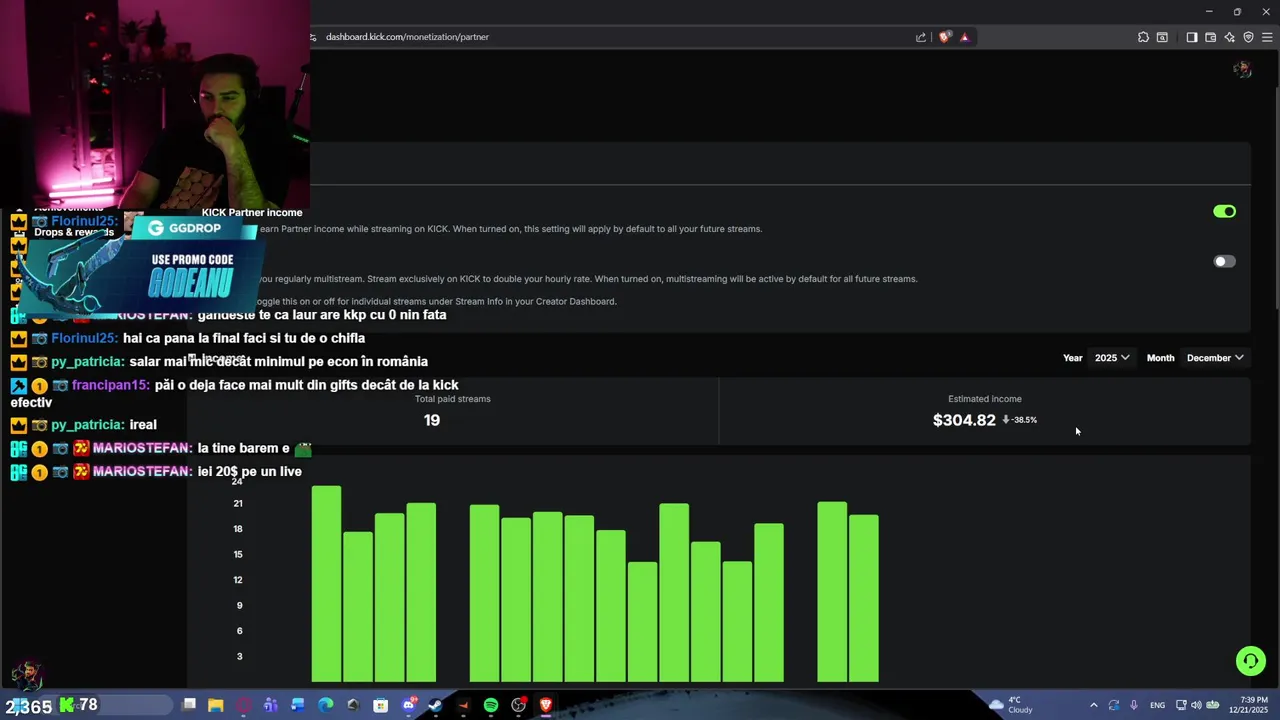Open the profile avatar in the Kick dashboard
Image resolution: width=1280 pixels, height=720 pixels.
1242,69
